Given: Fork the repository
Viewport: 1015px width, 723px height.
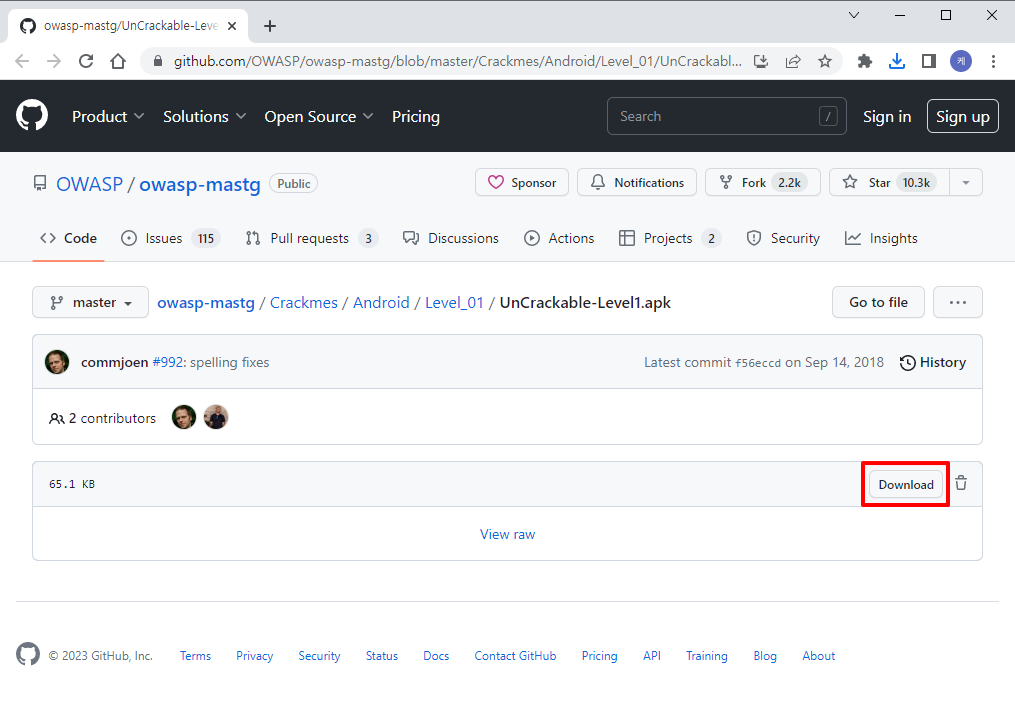Looking at the screenshot, I should (763, 183).
